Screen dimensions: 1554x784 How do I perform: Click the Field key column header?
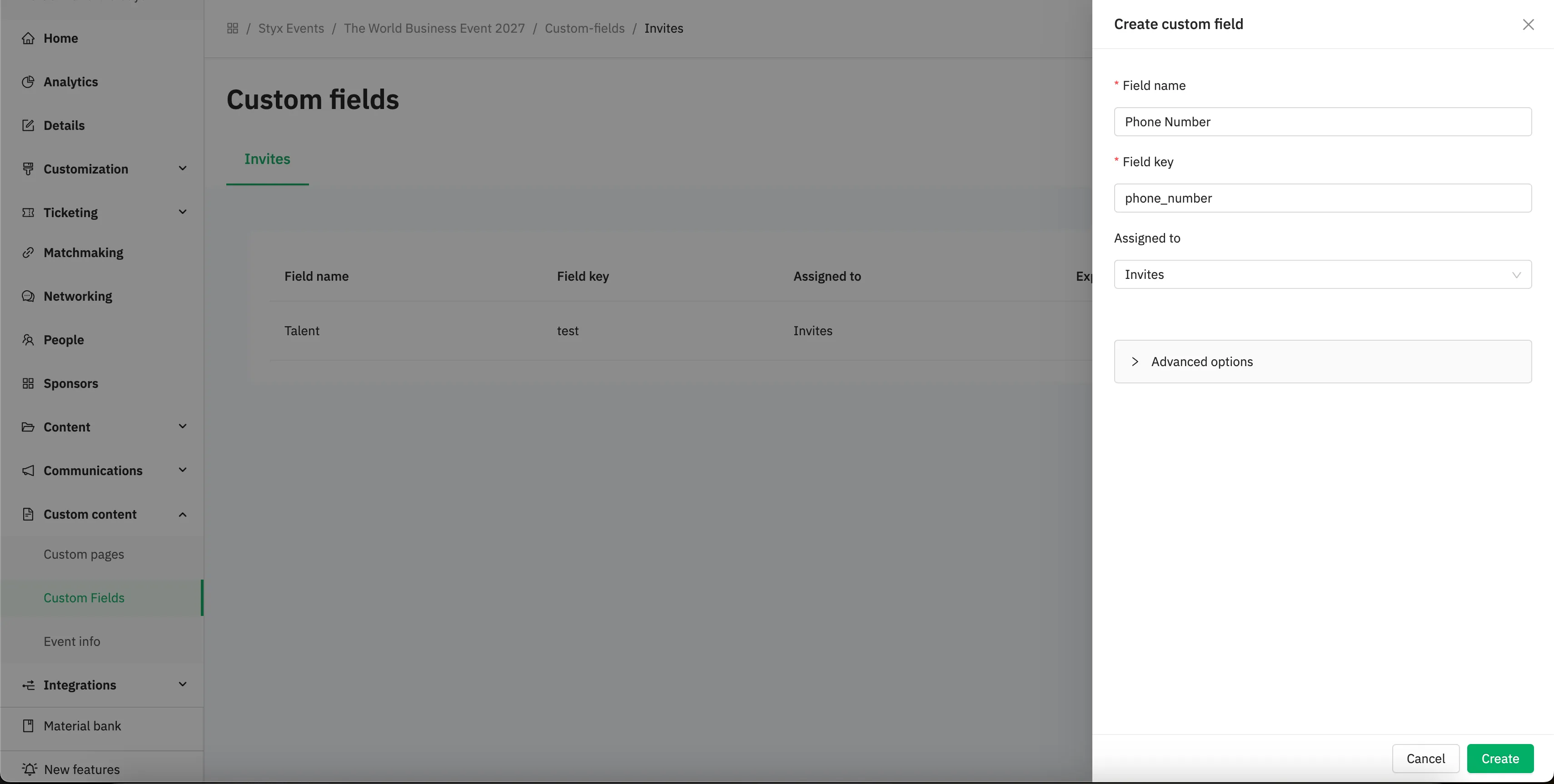coord(583,276)
